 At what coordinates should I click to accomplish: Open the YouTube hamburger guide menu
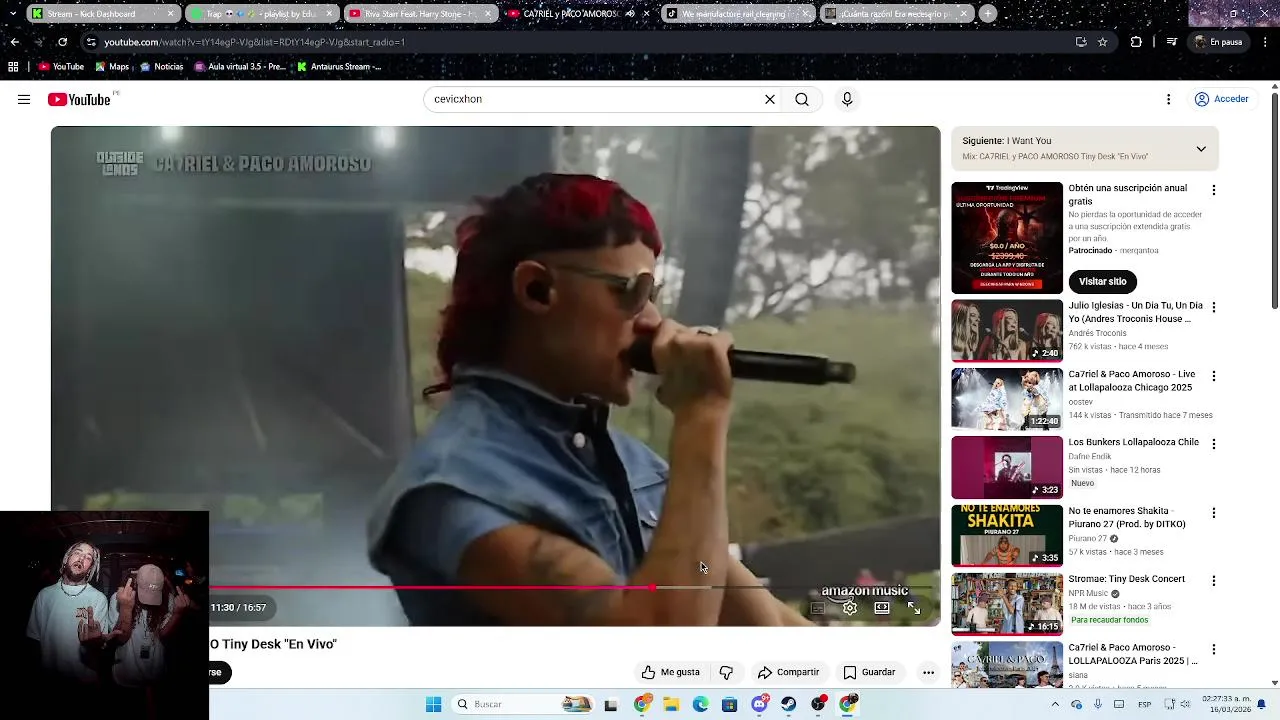coord(24,99)
